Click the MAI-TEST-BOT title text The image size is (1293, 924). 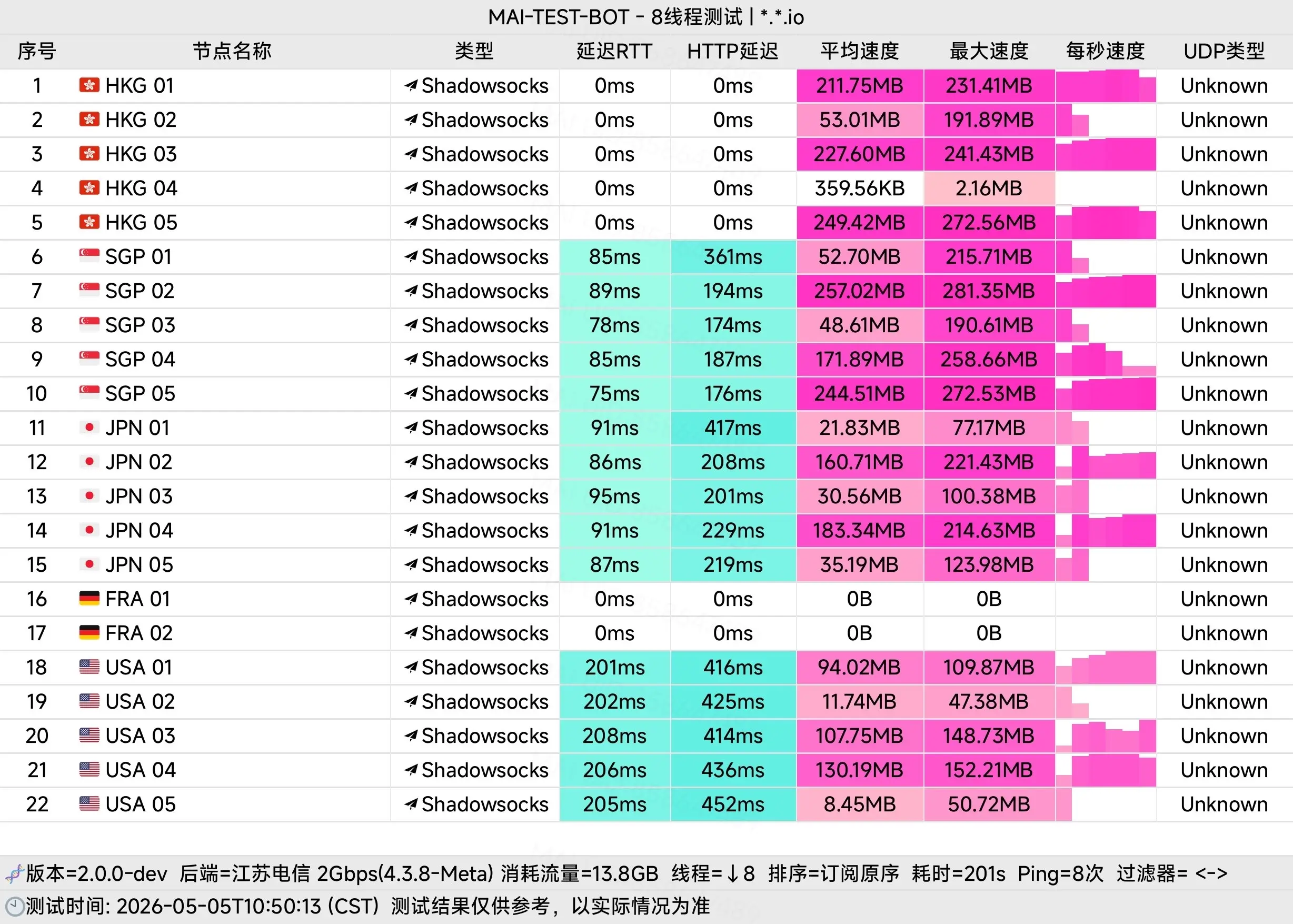(x=558, y=17)
